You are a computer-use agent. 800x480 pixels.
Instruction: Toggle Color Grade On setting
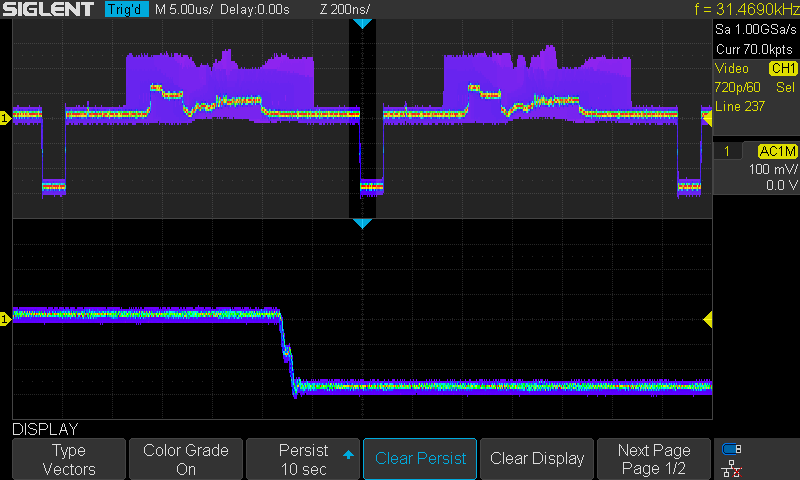(x=186, y=459)
